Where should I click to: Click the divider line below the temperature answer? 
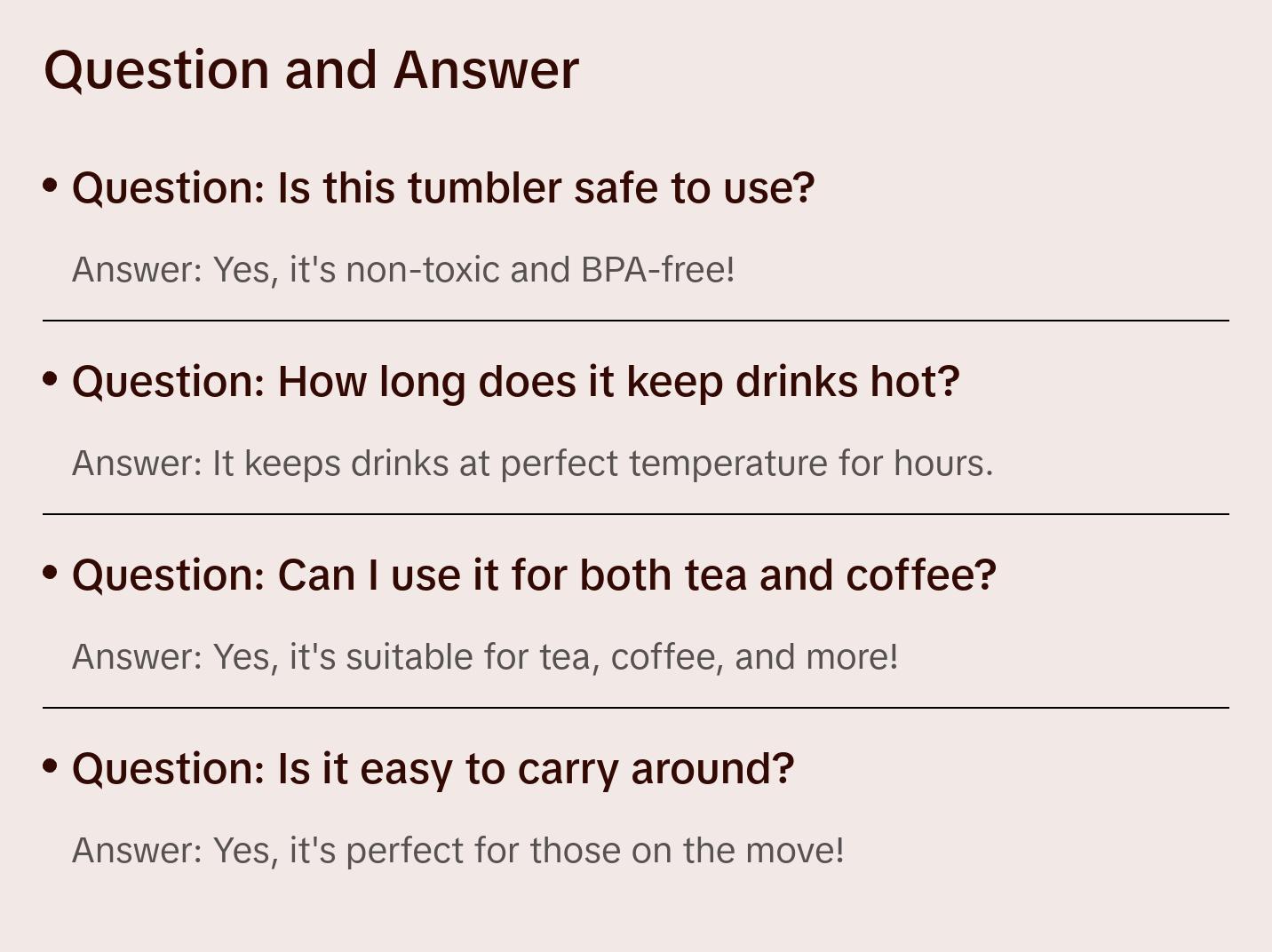(636, 514)
